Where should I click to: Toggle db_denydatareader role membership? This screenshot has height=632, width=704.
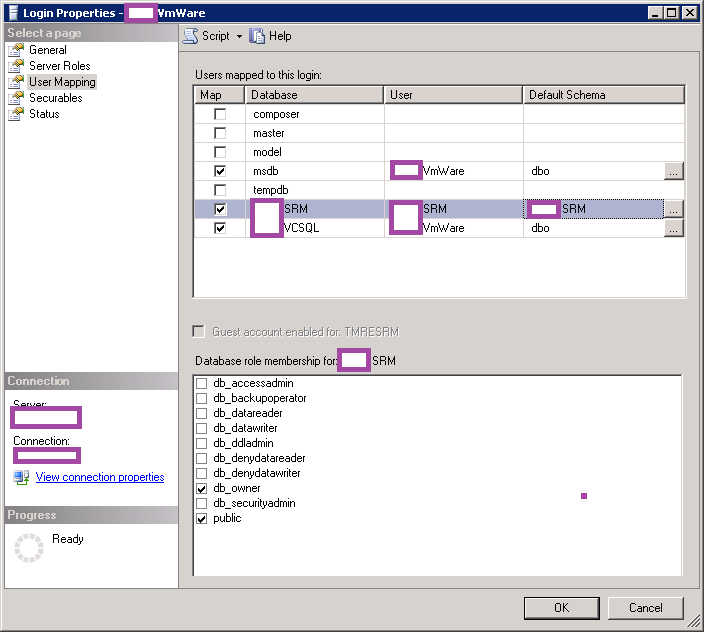click(202, 458)
